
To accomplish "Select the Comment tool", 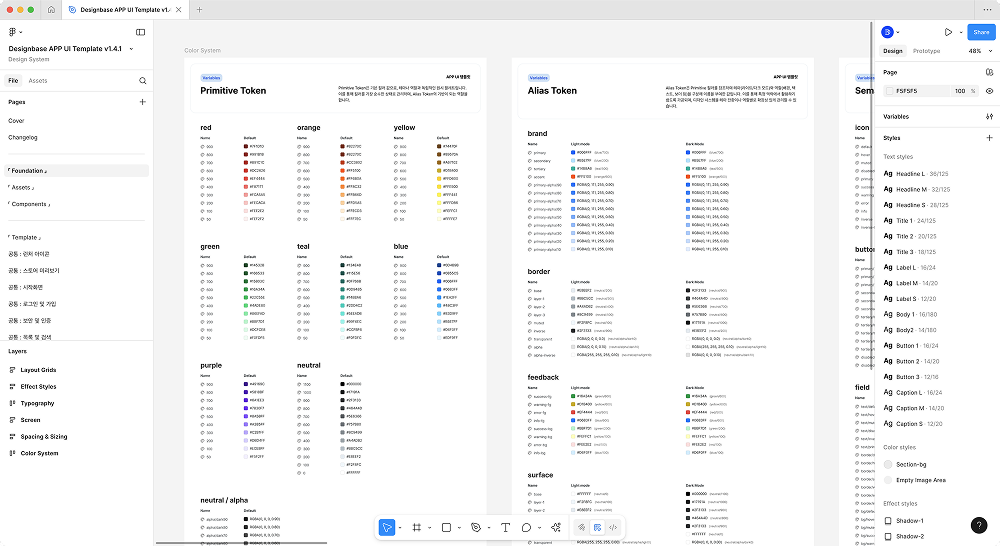I will point(526,527).
